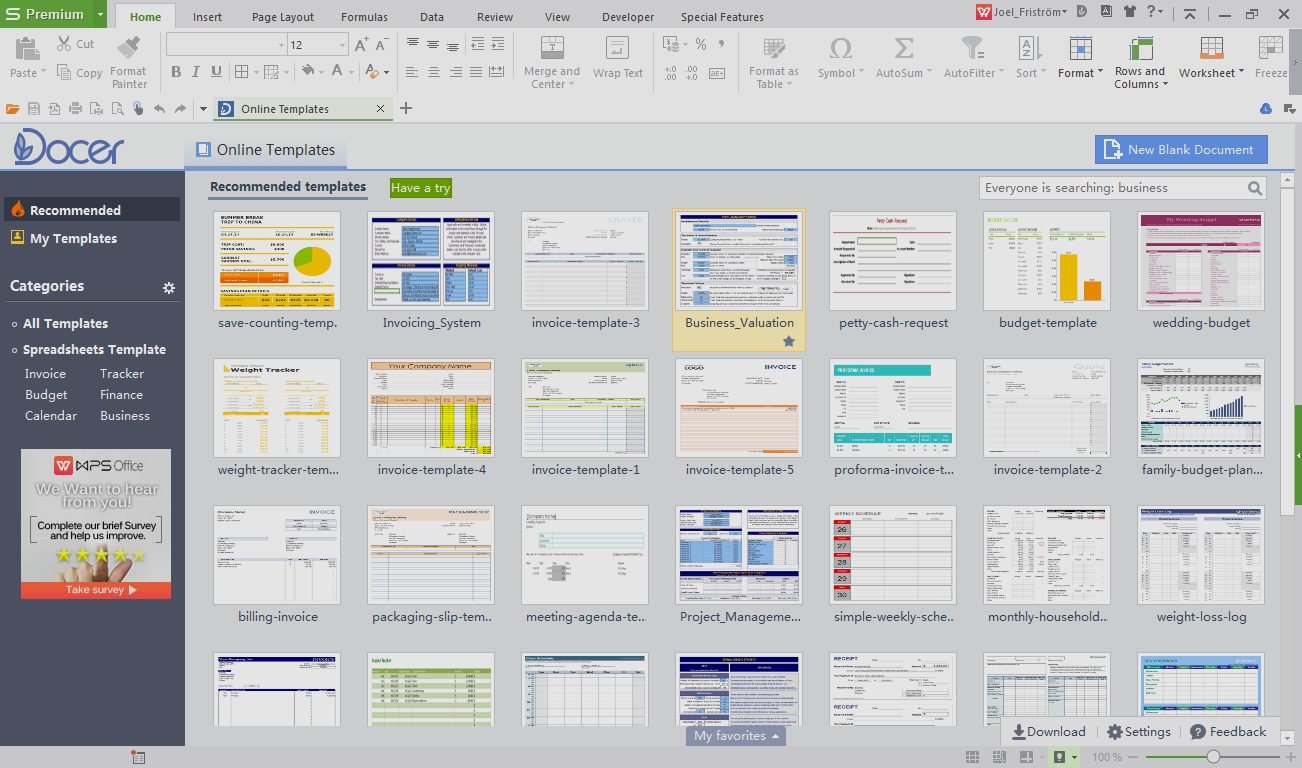The height and width of the screenshot is (768, 1302).
Task: Toggle Wrap Text option
Action: 617,48
